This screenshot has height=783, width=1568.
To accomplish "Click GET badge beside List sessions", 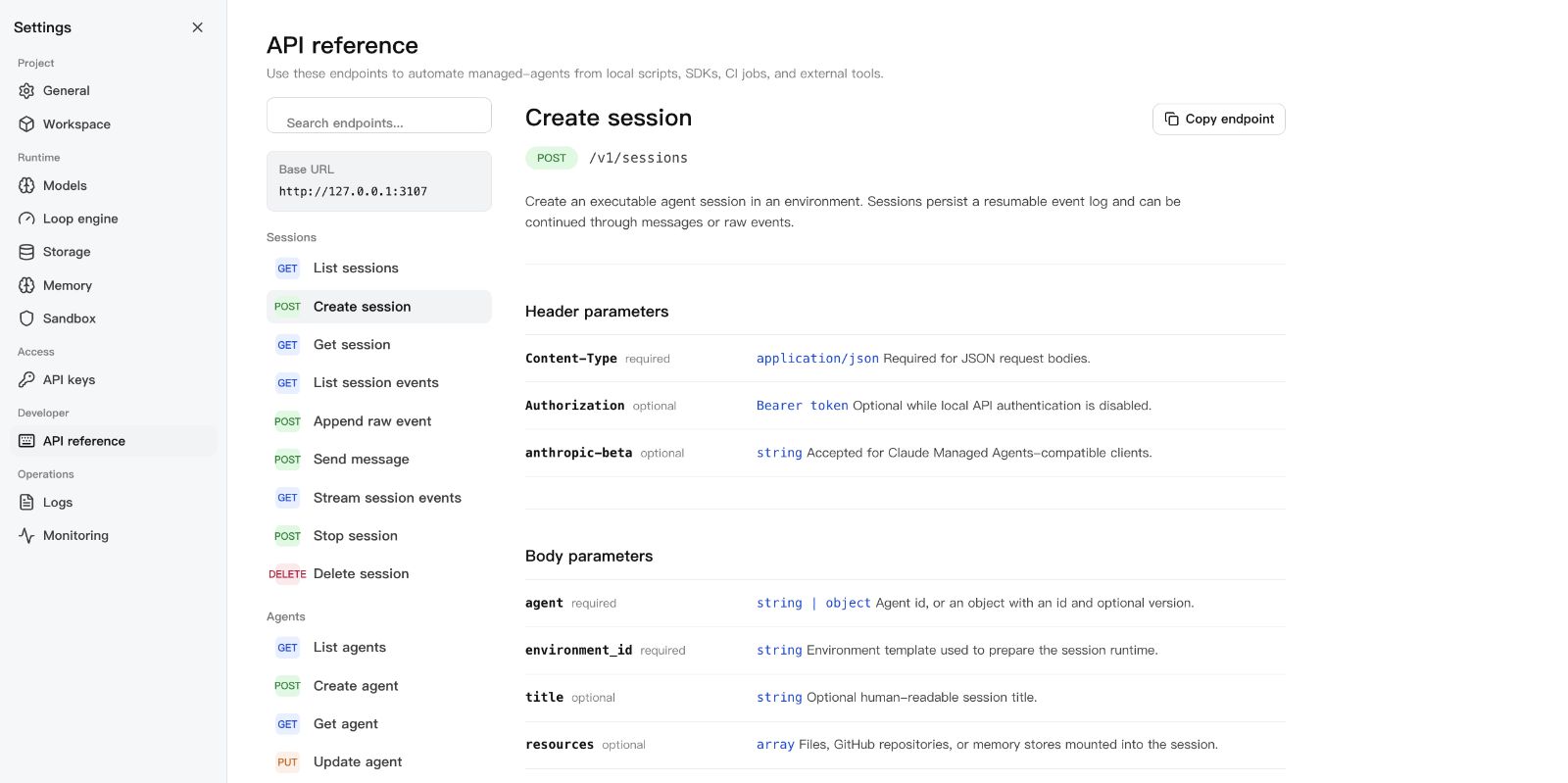I will click(287, 269).
